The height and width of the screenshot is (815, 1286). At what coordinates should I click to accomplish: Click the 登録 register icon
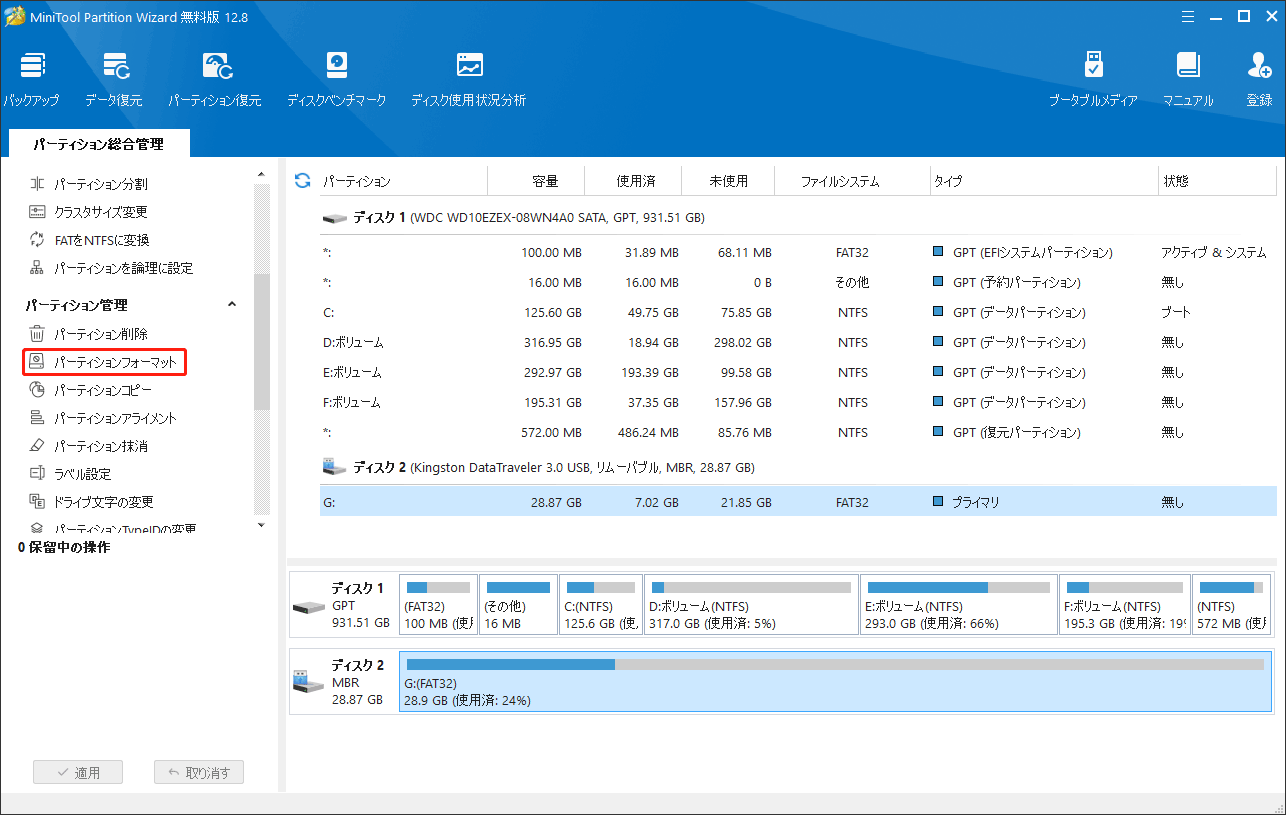click(1259, 80)
